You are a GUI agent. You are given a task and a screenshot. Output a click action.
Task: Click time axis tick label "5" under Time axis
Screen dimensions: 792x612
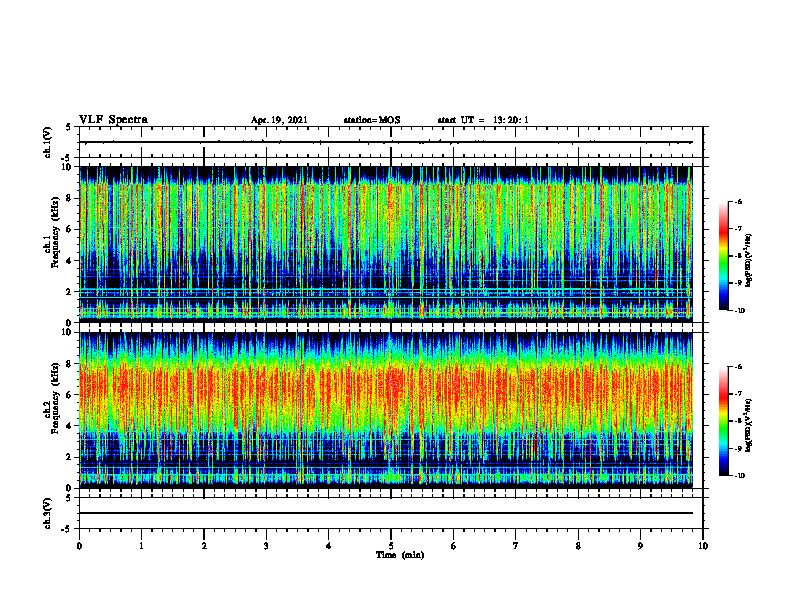click(x=391, y=546)
